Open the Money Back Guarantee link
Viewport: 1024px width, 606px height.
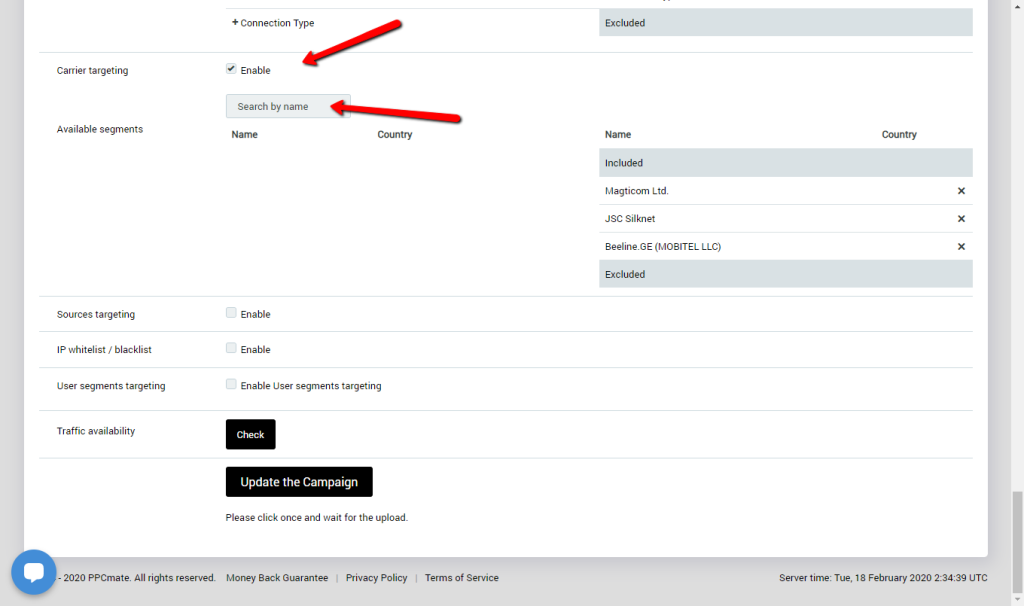pos(277,578)
